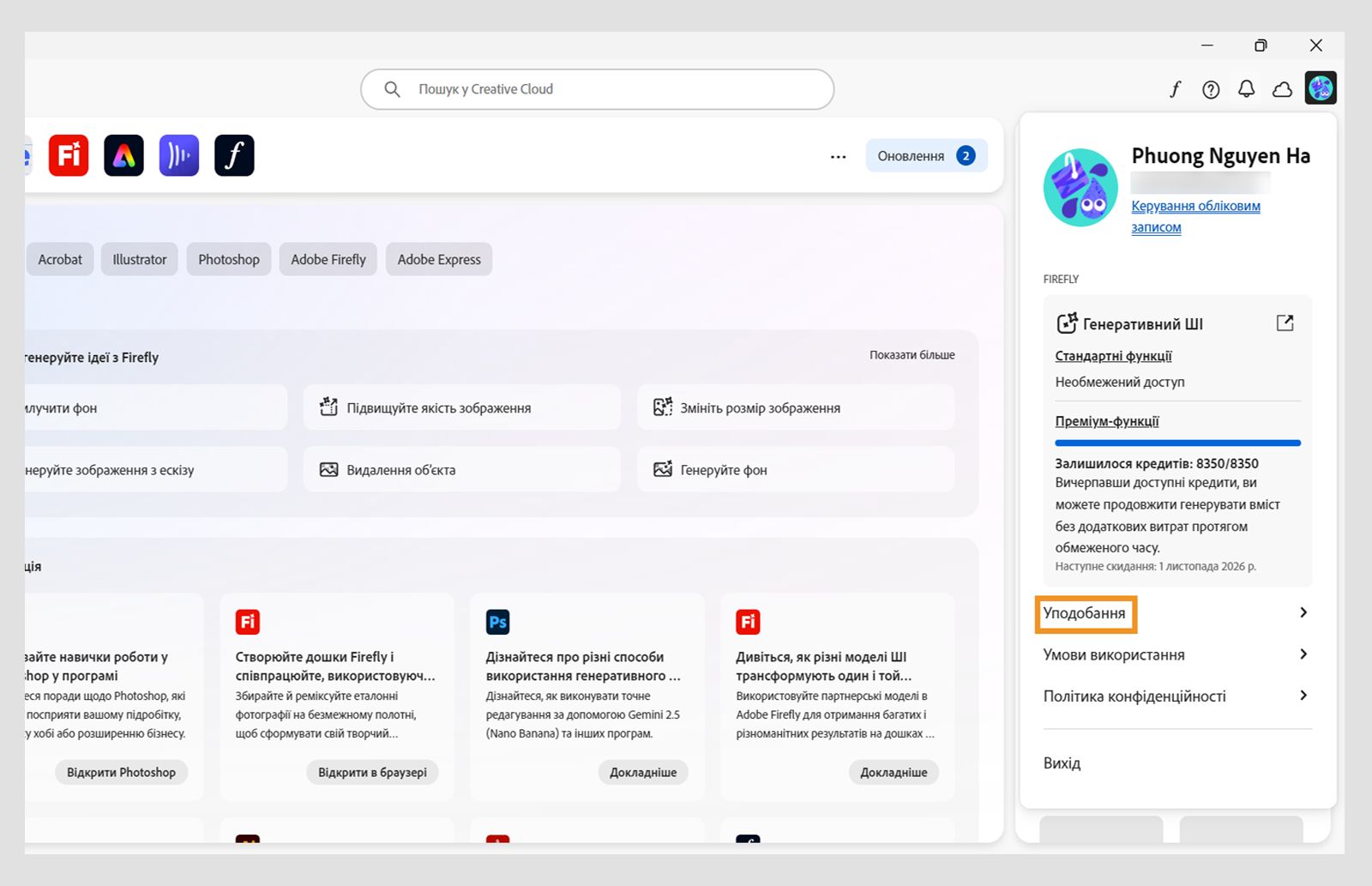
Task: Check cloud sync status icon
Action: tap(1283, 88)
